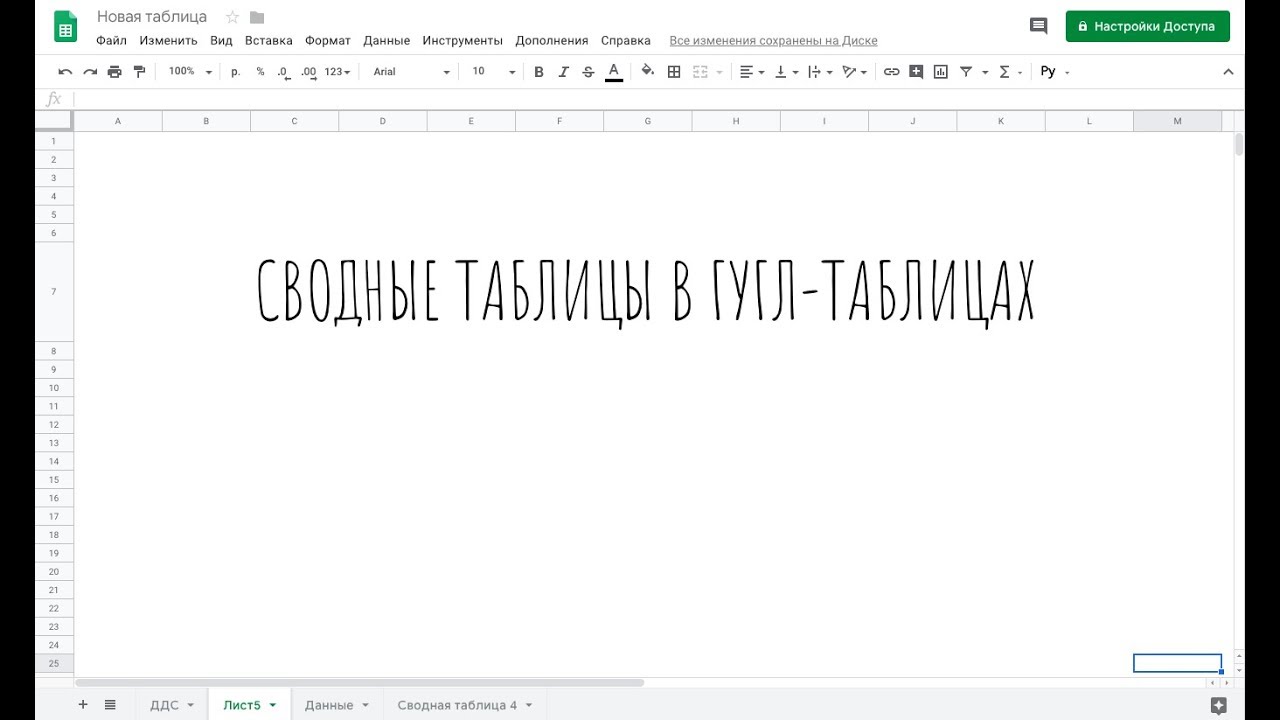The width and height of the screenshot is (1280, 720).
Task: Select column M header
Action: tap(1177, 121)
